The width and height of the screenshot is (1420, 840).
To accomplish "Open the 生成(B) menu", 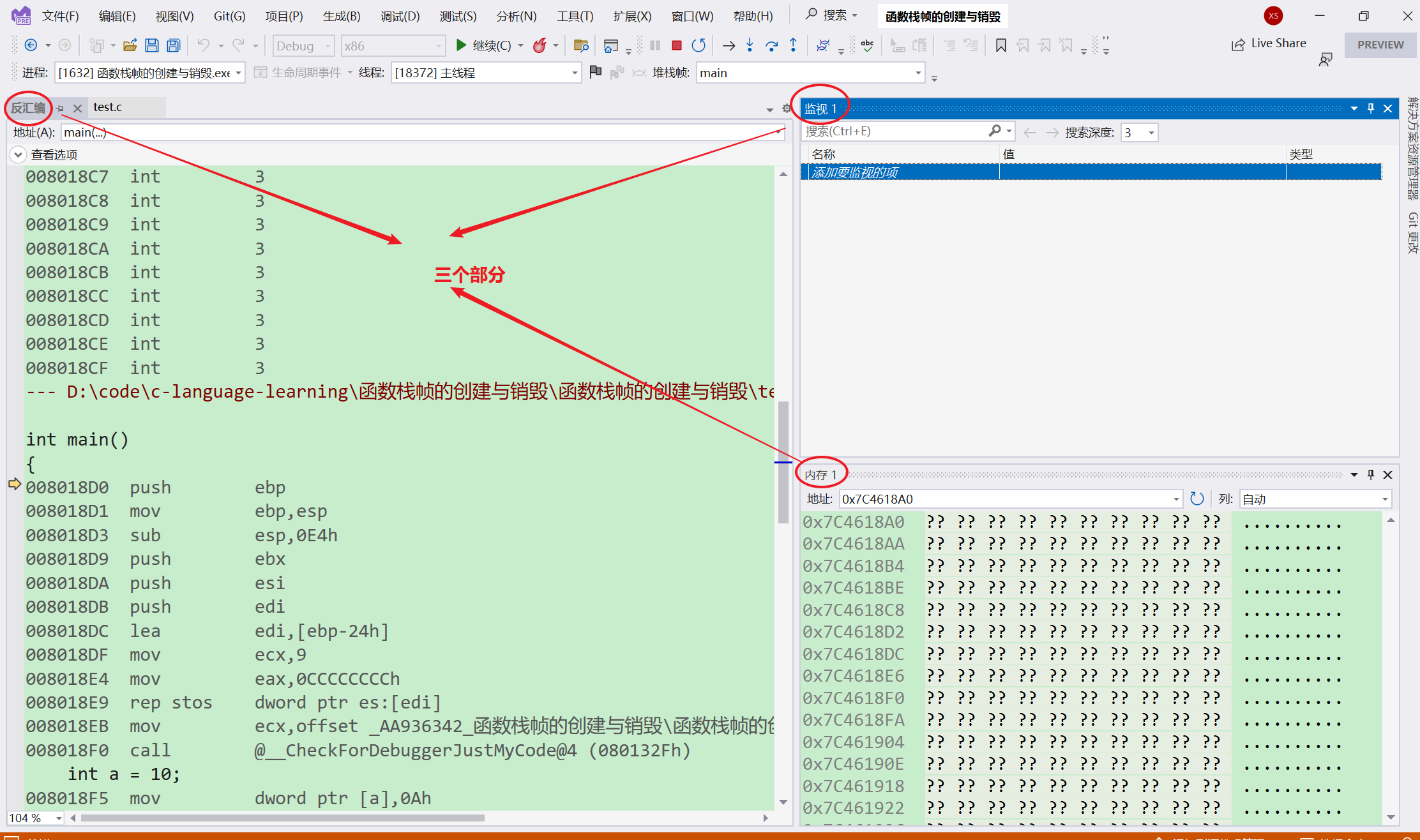I will point(342,17).
